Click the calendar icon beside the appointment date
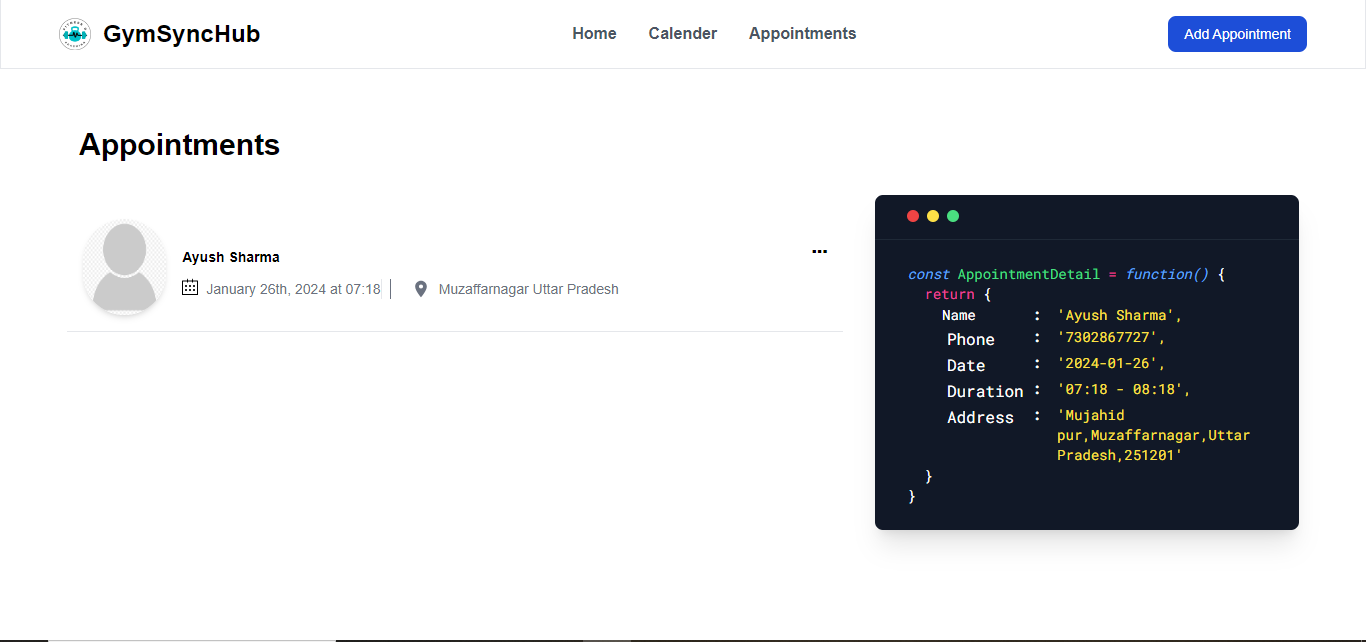The height and width of the screenshot is (642, 1366). [190, 288]
